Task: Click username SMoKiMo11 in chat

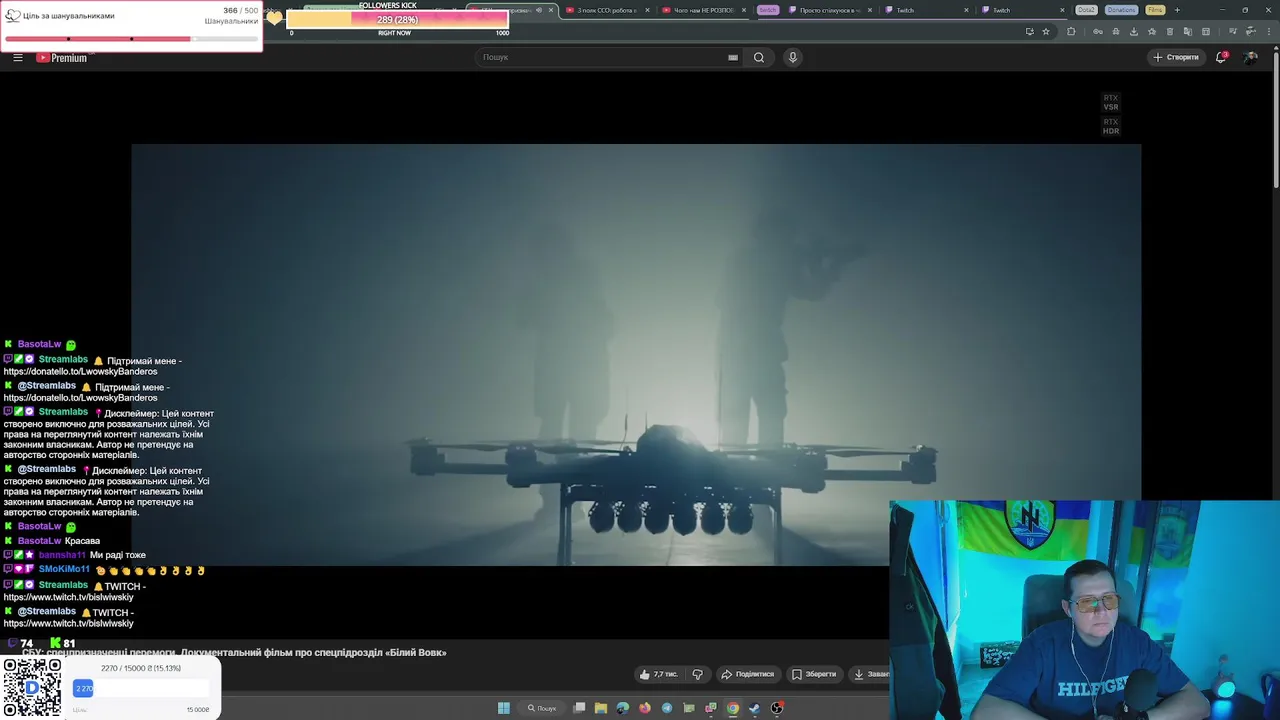Action: coord(64,569)
